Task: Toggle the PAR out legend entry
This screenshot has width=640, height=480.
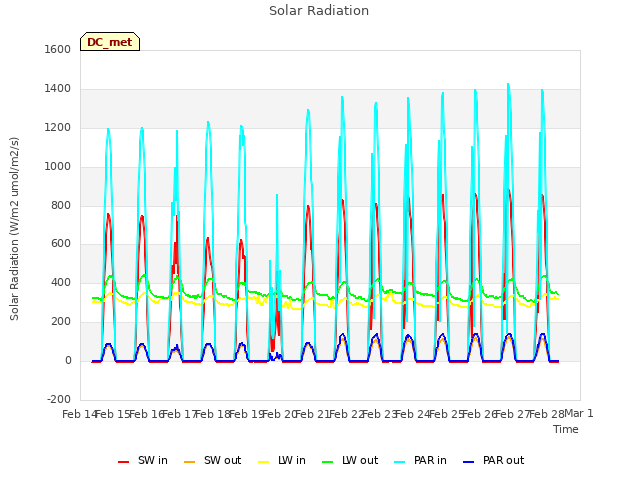Action: click(494, 460)
